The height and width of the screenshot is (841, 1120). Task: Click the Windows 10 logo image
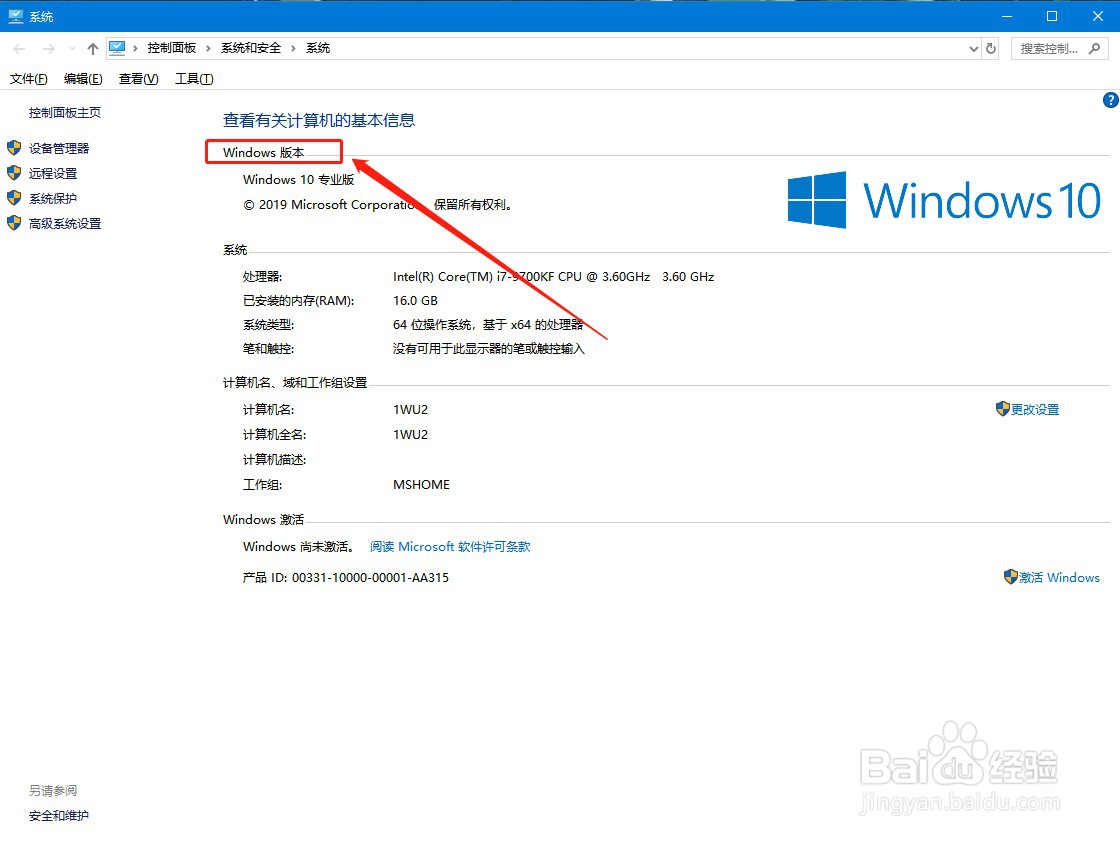click(944, 200)
